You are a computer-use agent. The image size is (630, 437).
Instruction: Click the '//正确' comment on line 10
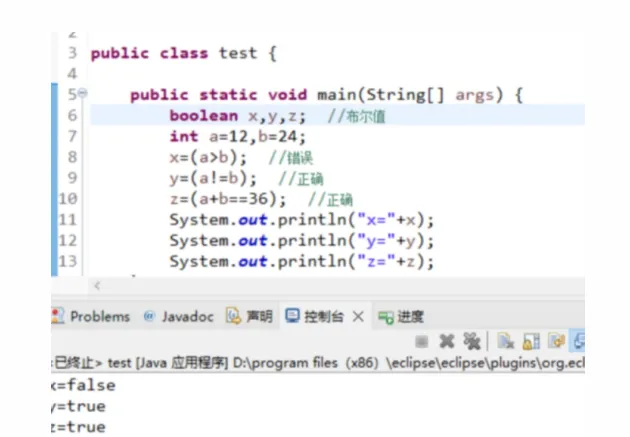330,200
